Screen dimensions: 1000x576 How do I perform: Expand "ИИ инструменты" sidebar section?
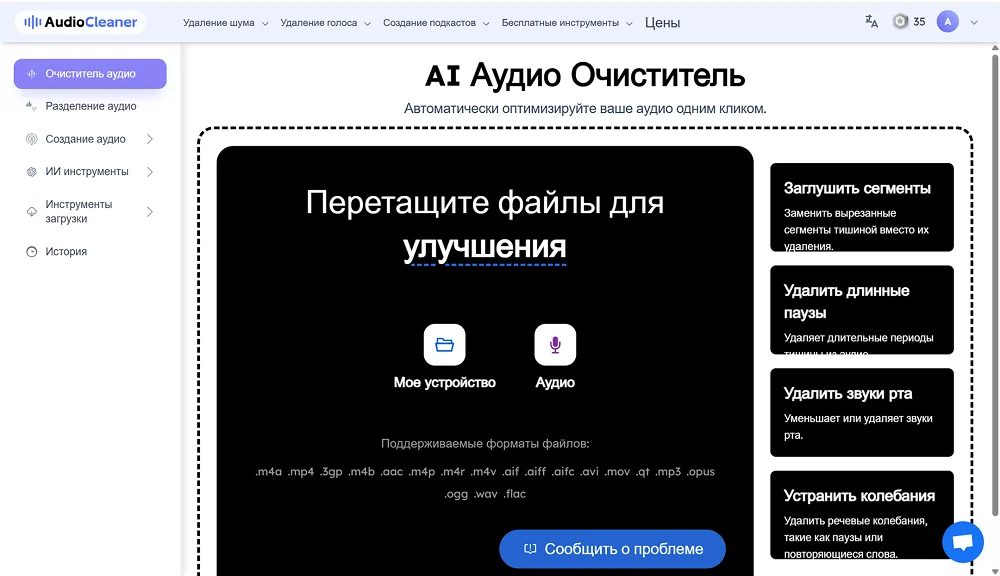[90, 172]
